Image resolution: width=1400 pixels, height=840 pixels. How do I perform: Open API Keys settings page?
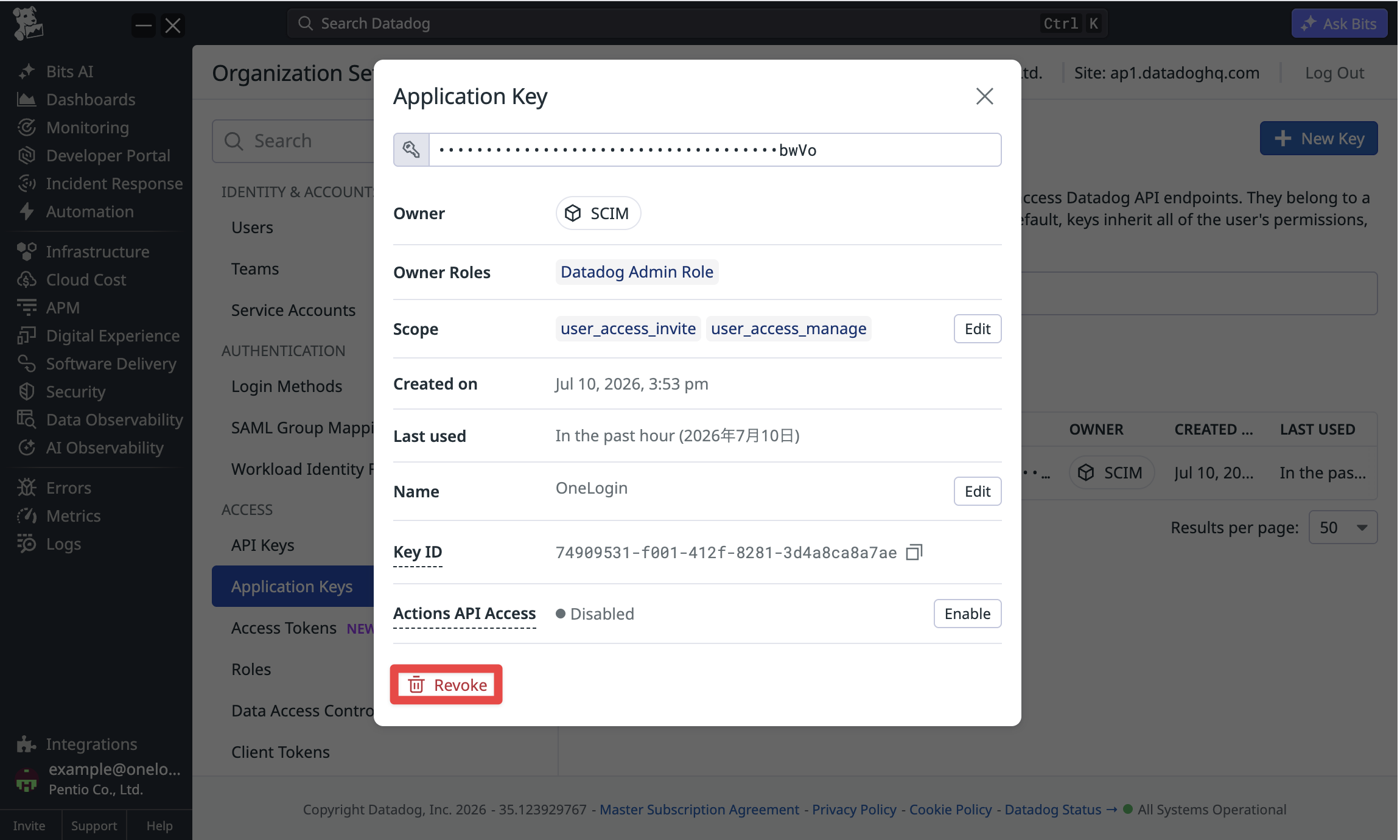[x=263, y=545]
